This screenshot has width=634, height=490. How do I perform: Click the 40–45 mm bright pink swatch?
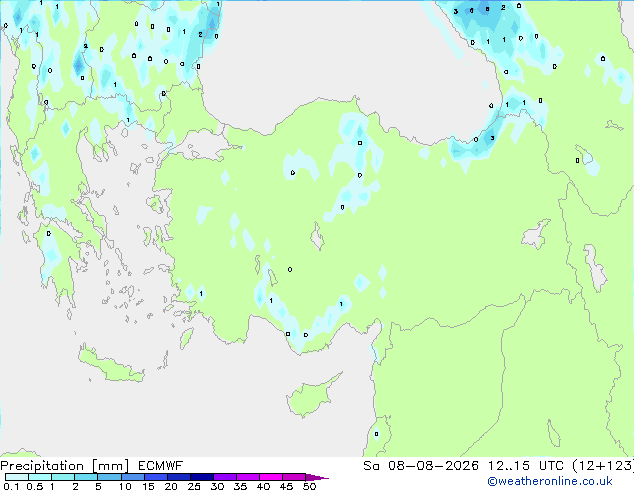271,477
